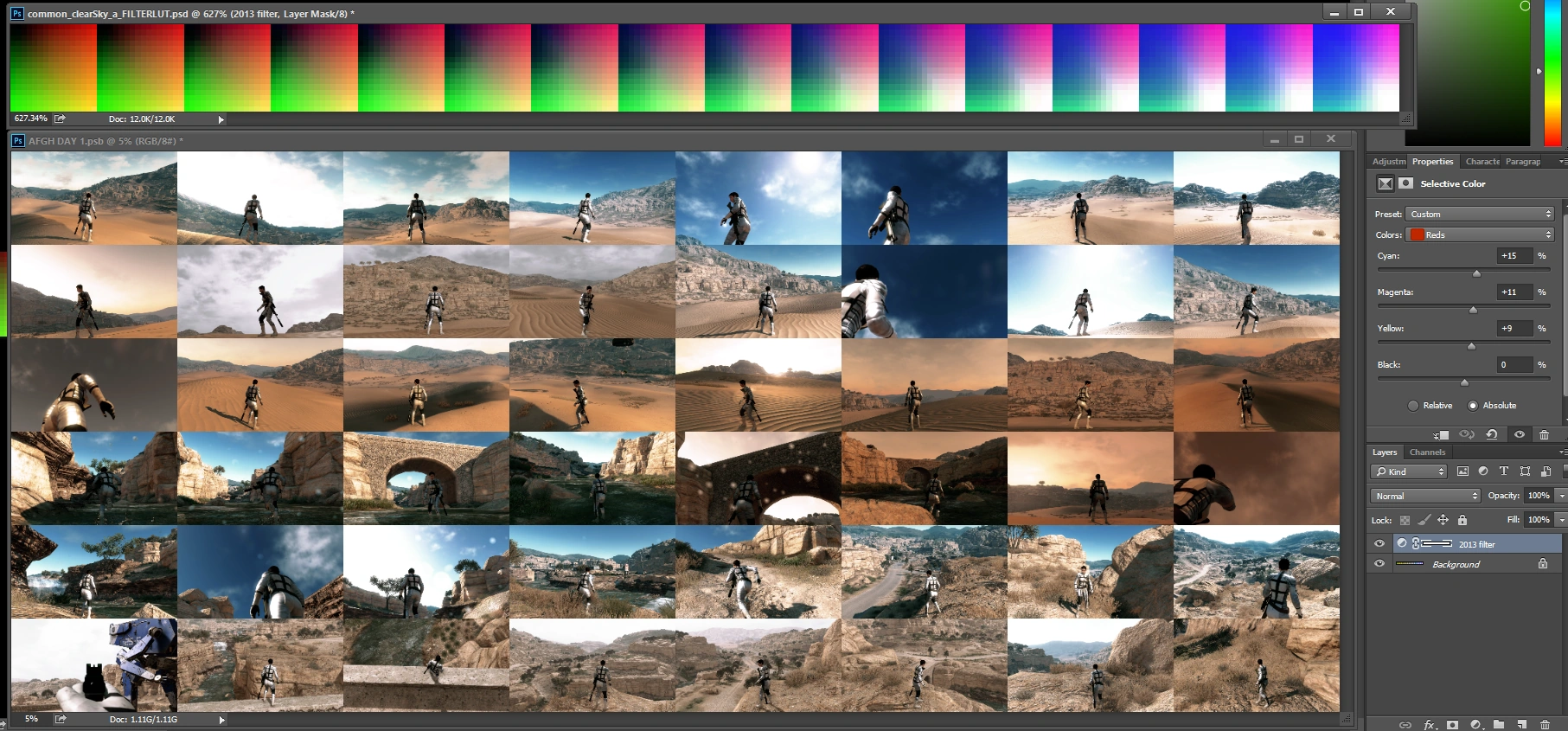Select the Absolute radio button
The width and height of the screenshot is (1568, 731).
pyautogui.click(x=1473, y=406)
